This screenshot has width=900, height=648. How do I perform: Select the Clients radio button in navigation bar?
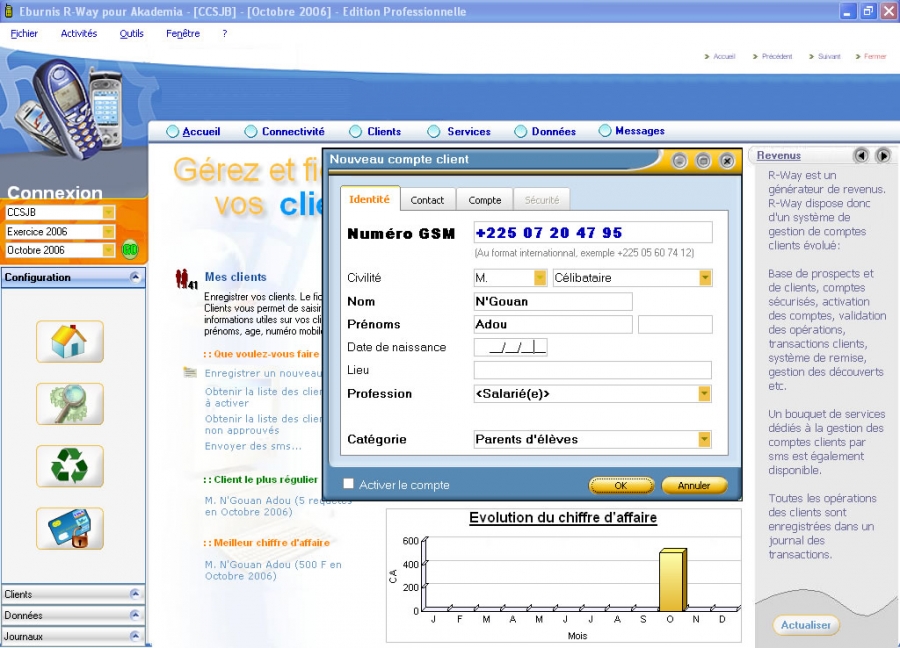356,131
